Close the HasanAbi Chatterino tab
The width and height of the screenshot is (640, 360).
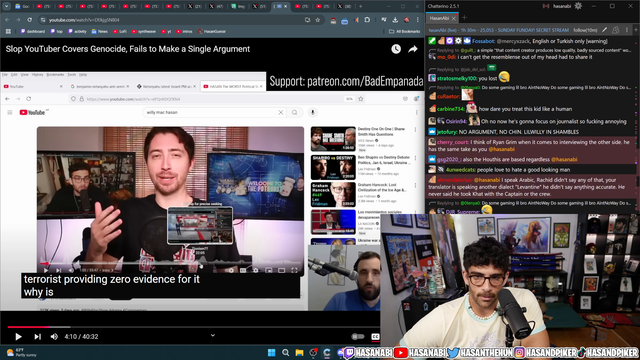453,18
